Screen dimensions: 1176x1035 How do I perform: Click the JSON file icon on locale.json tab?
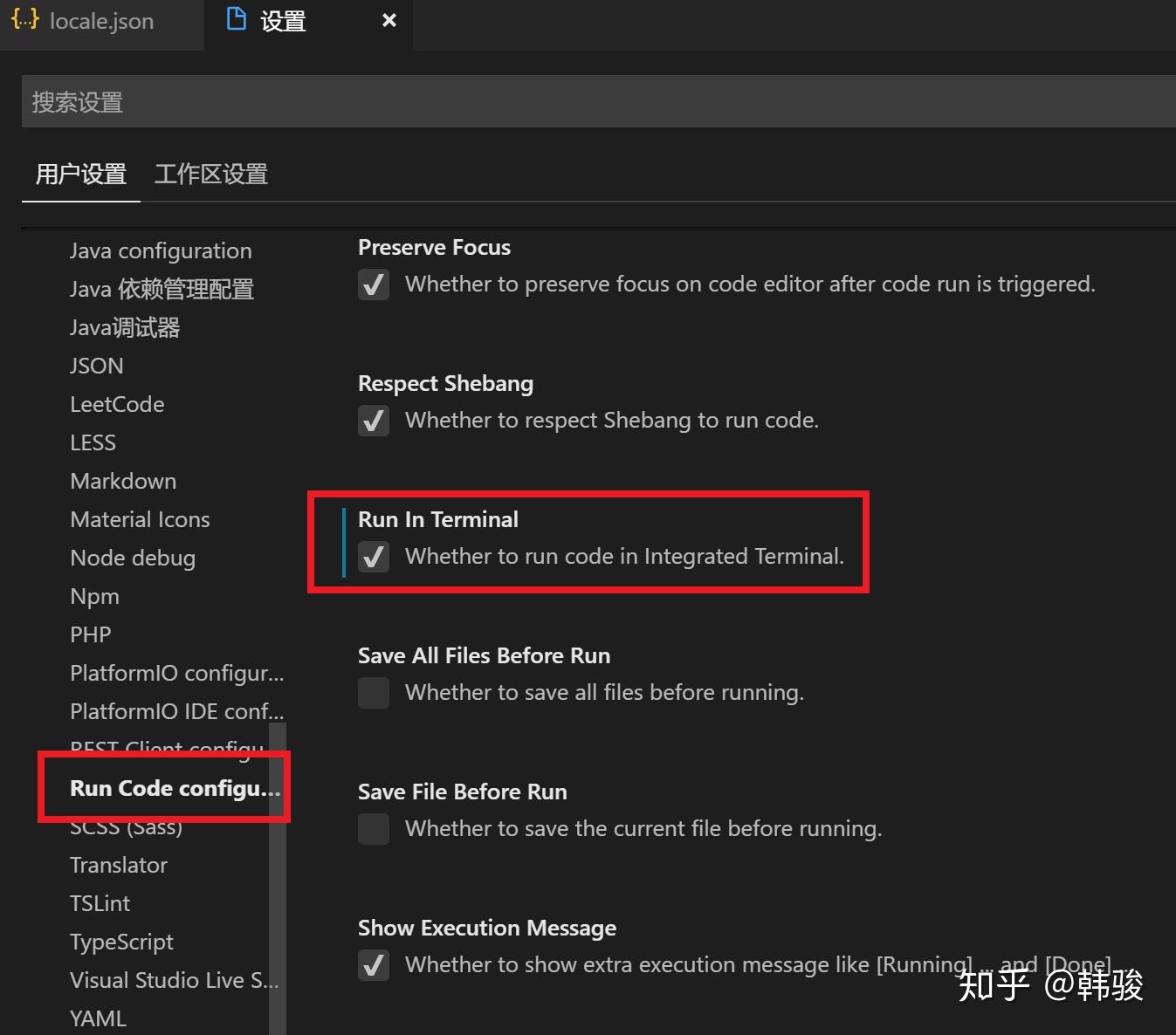coord(24,19)
